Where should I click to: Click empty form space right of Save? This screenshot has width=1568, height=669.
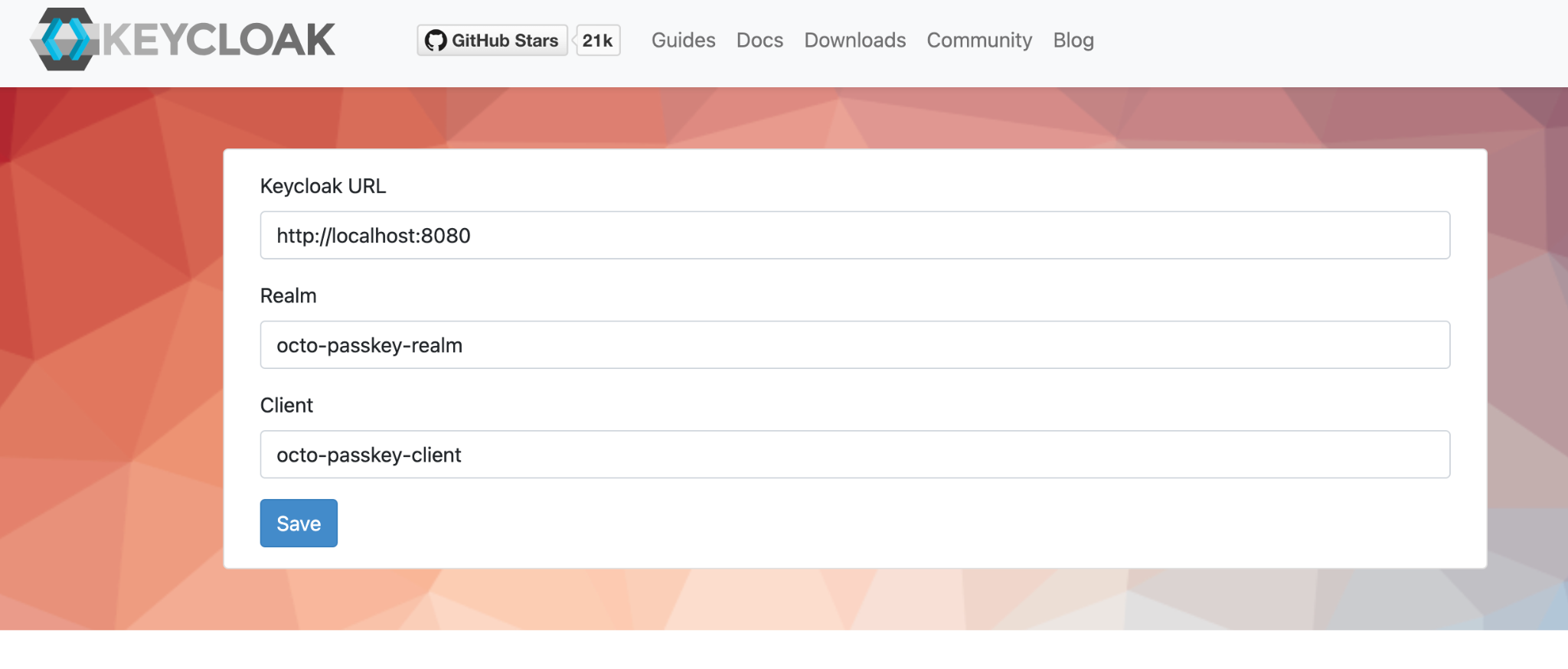pos(842,524)
